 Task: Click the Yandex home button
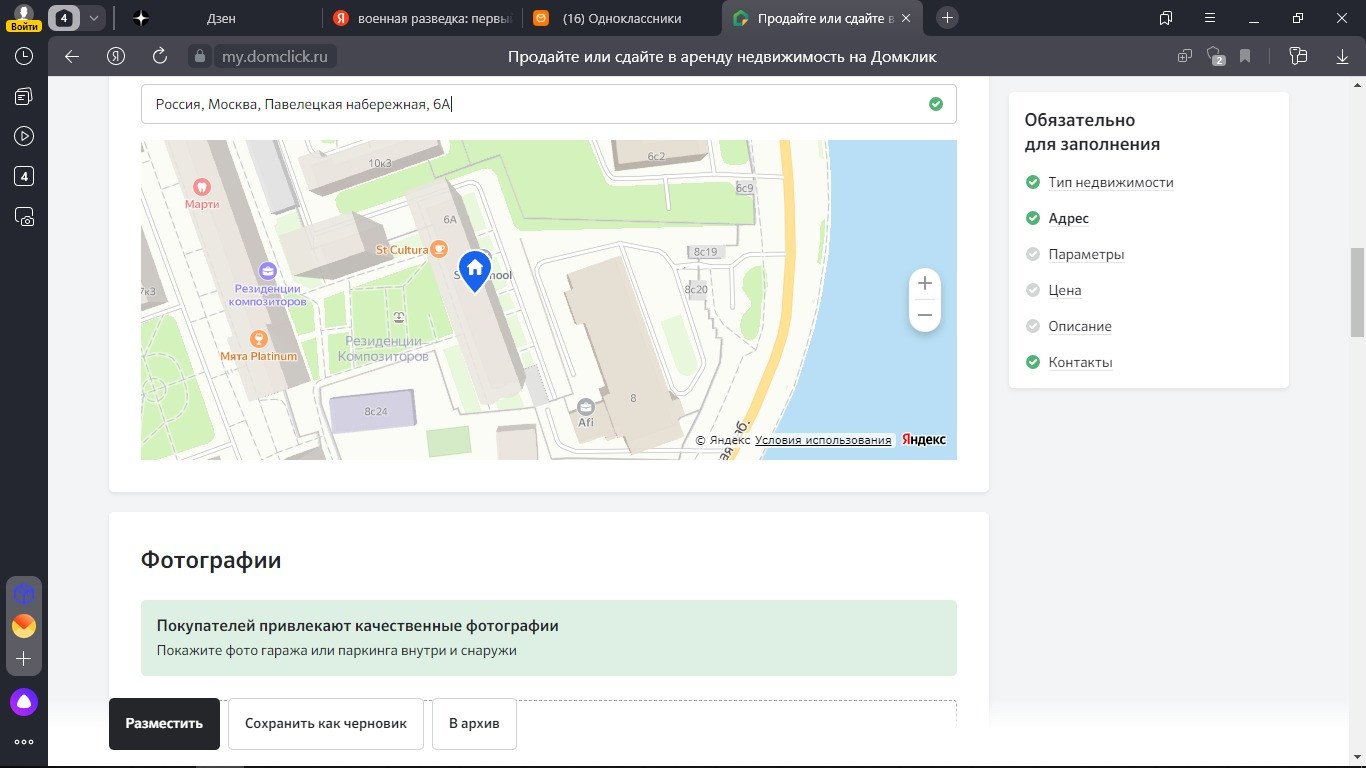(x=117, y=56)
